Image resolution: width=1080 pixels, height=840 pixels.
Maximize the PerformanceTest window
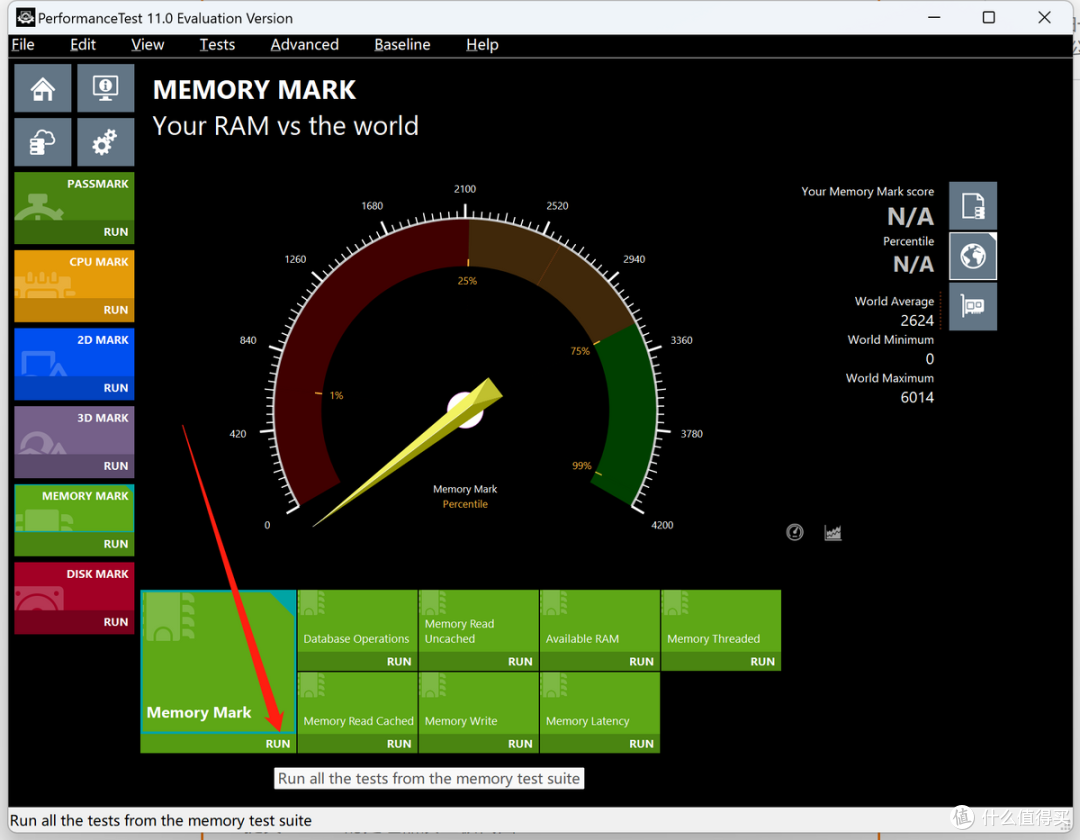988,17
